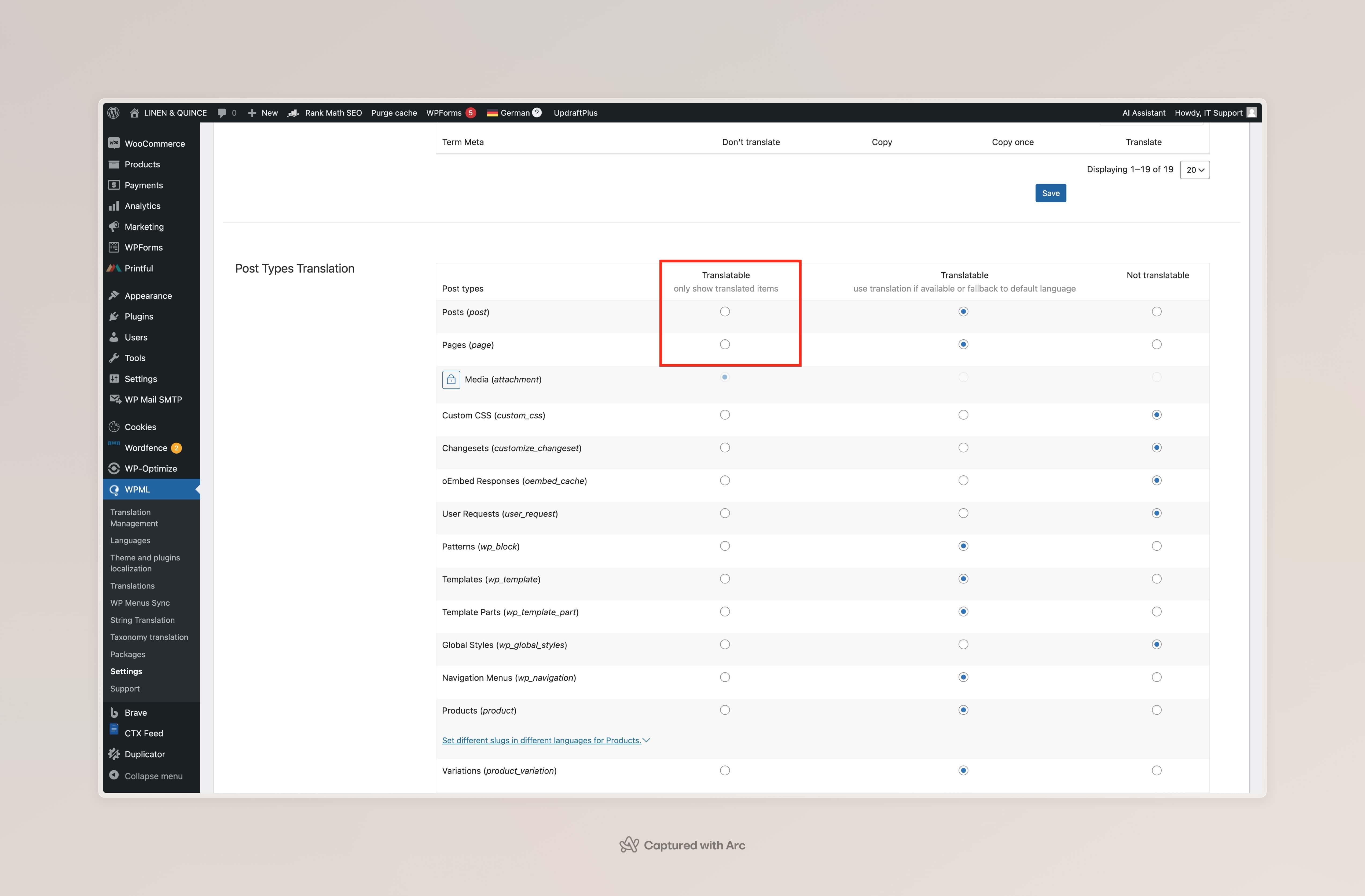This screenshot has height=896, width=1365.
Task: Set Custom CSS to translatable with fallback
Action: click(964, 415)
